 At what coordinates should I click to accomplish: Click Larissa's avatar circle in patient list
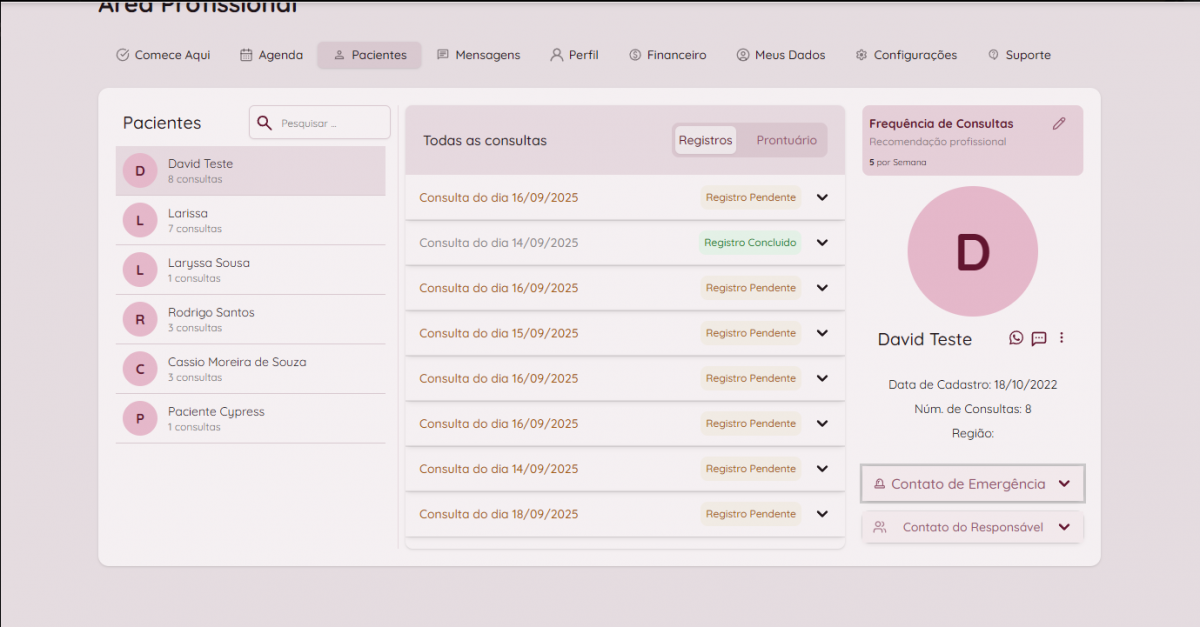(140, 220)
